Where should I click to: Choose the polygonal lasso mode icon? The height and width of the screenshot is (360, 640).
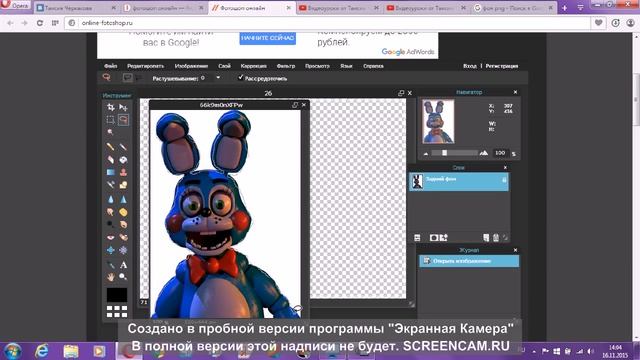(139, 78)
